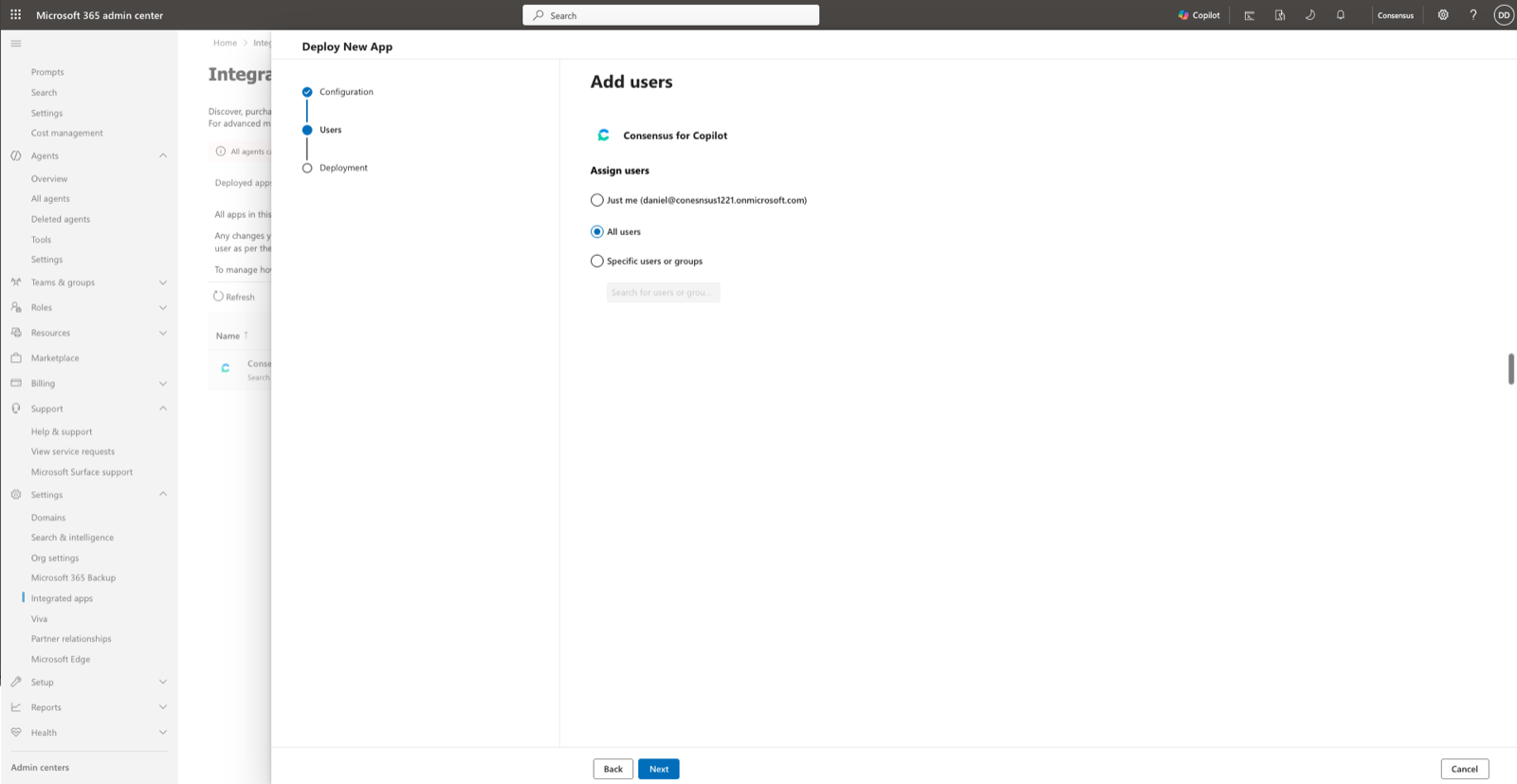Click the top Search box

671,15
